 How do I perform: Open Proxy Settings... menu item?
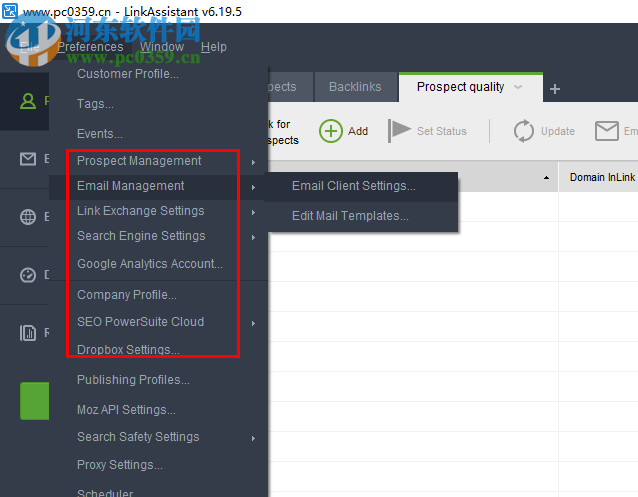(120, 465)
